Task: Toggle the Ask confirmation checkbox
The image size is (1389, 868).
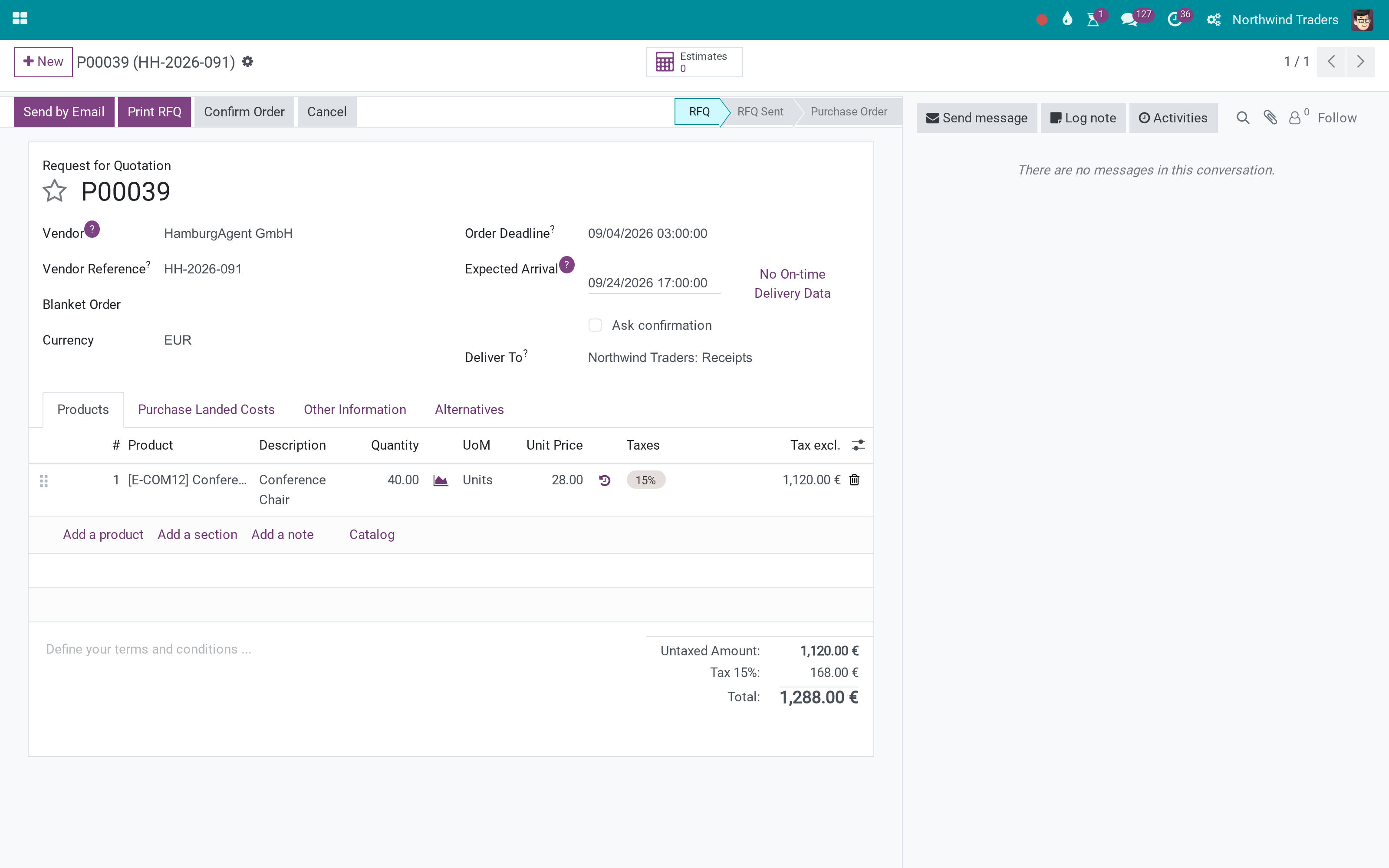Action: [595, 325]
